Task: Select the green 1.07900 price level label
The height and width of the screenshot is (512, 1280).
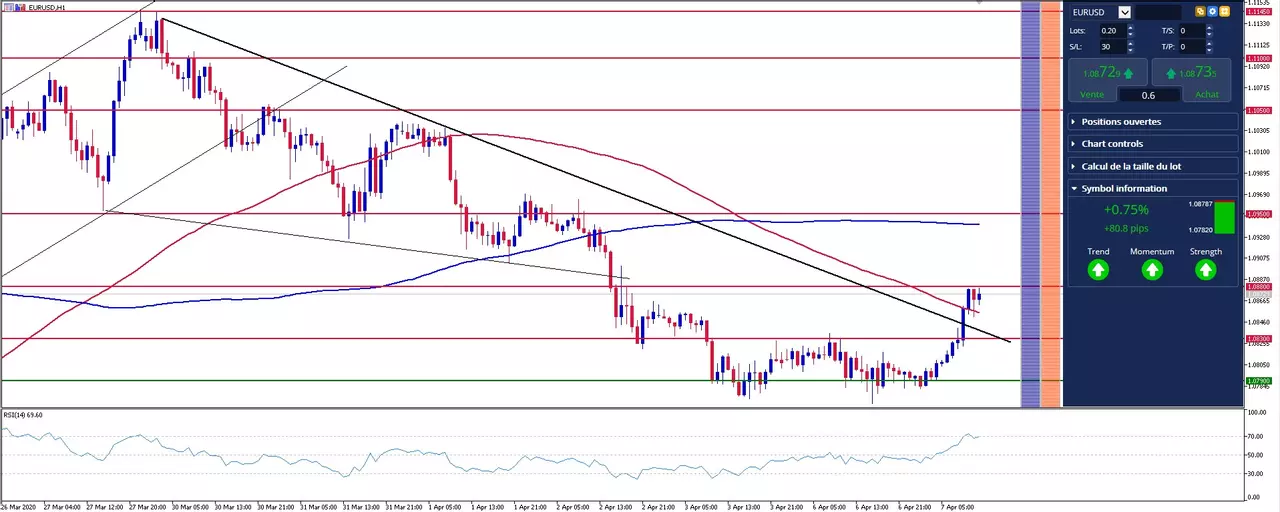Action: click(x=1259, y=381)
